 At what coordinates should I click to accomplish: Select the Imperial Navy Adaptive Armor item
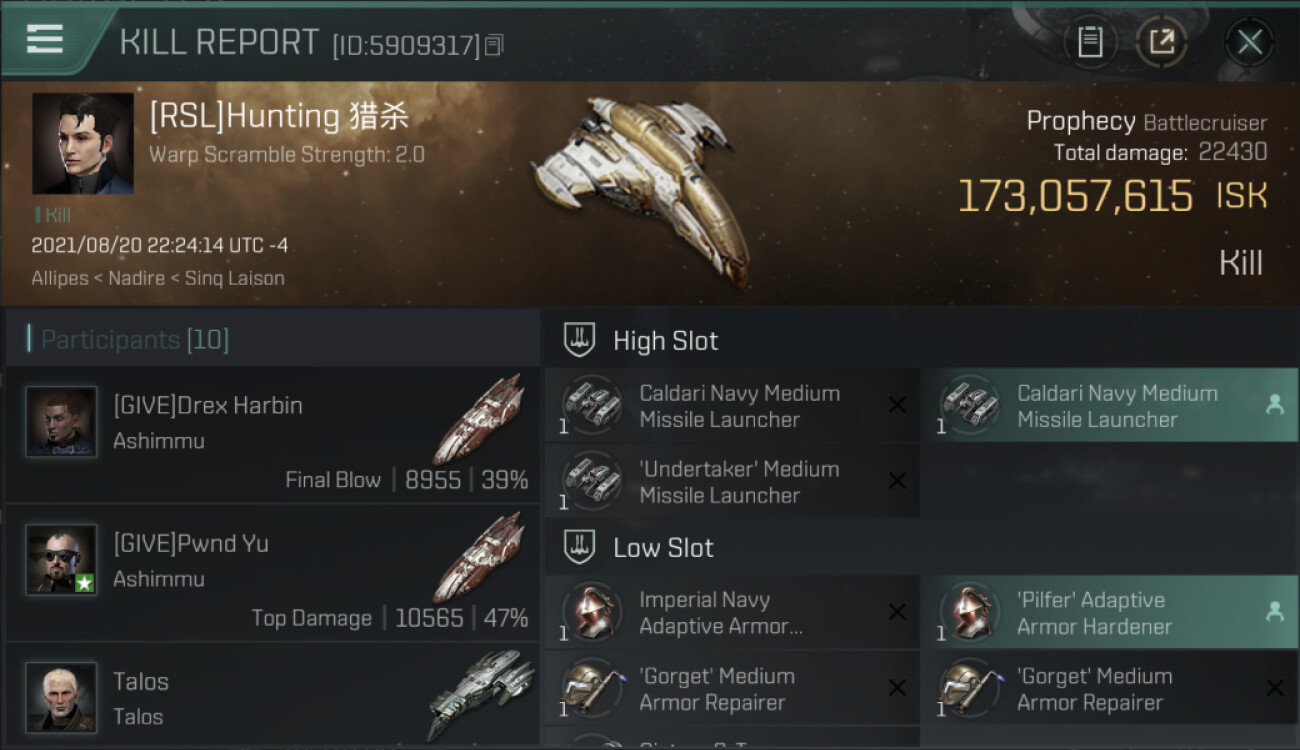coord(732,612)
